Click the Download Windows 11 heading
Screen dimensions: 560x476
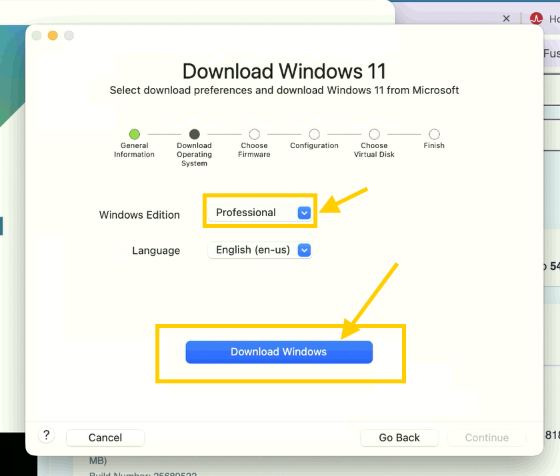[x=284, y=71]
